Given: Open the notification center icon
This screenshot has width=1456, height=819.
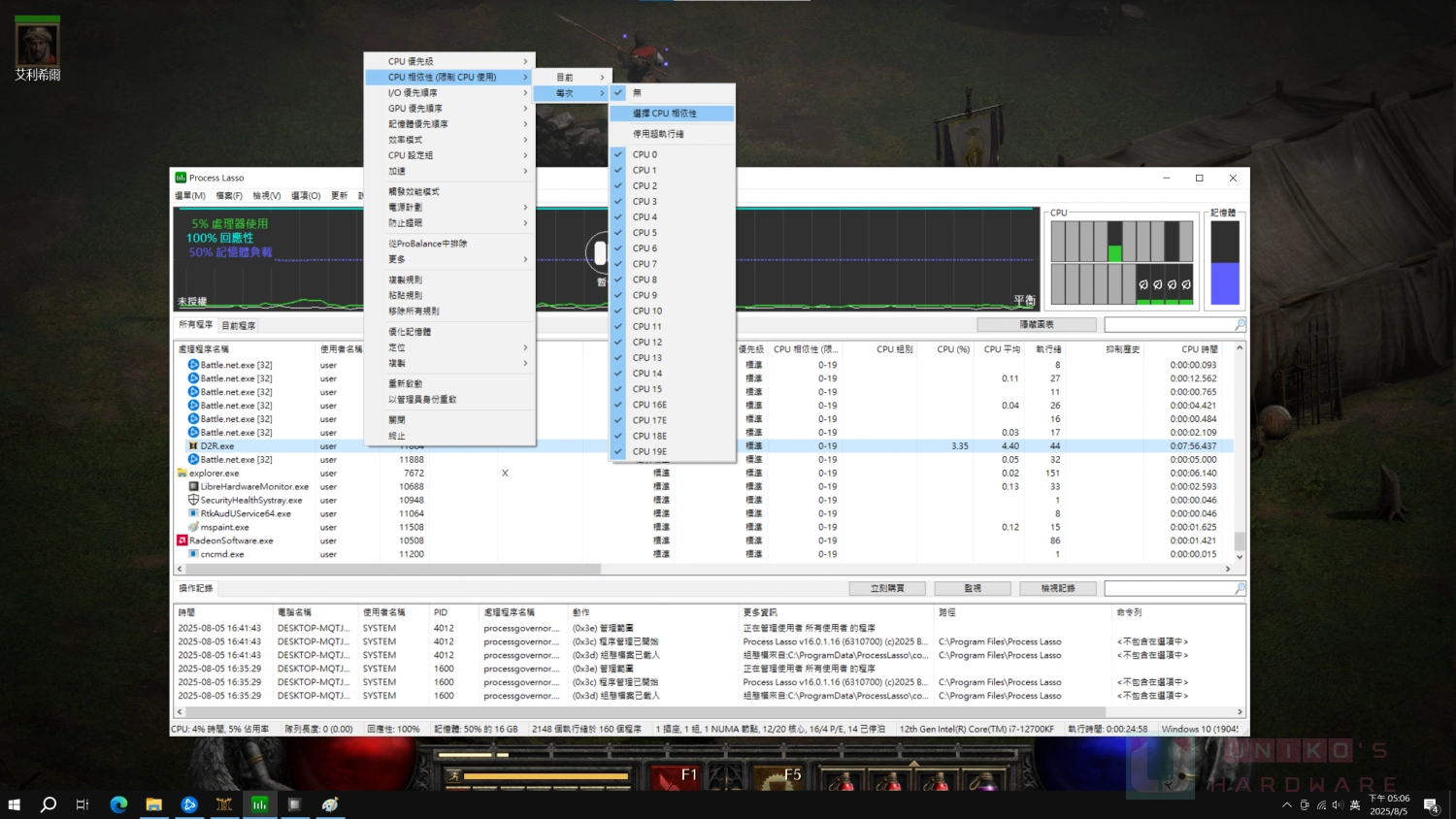Looking at the screenshot, I should 1431,805.
